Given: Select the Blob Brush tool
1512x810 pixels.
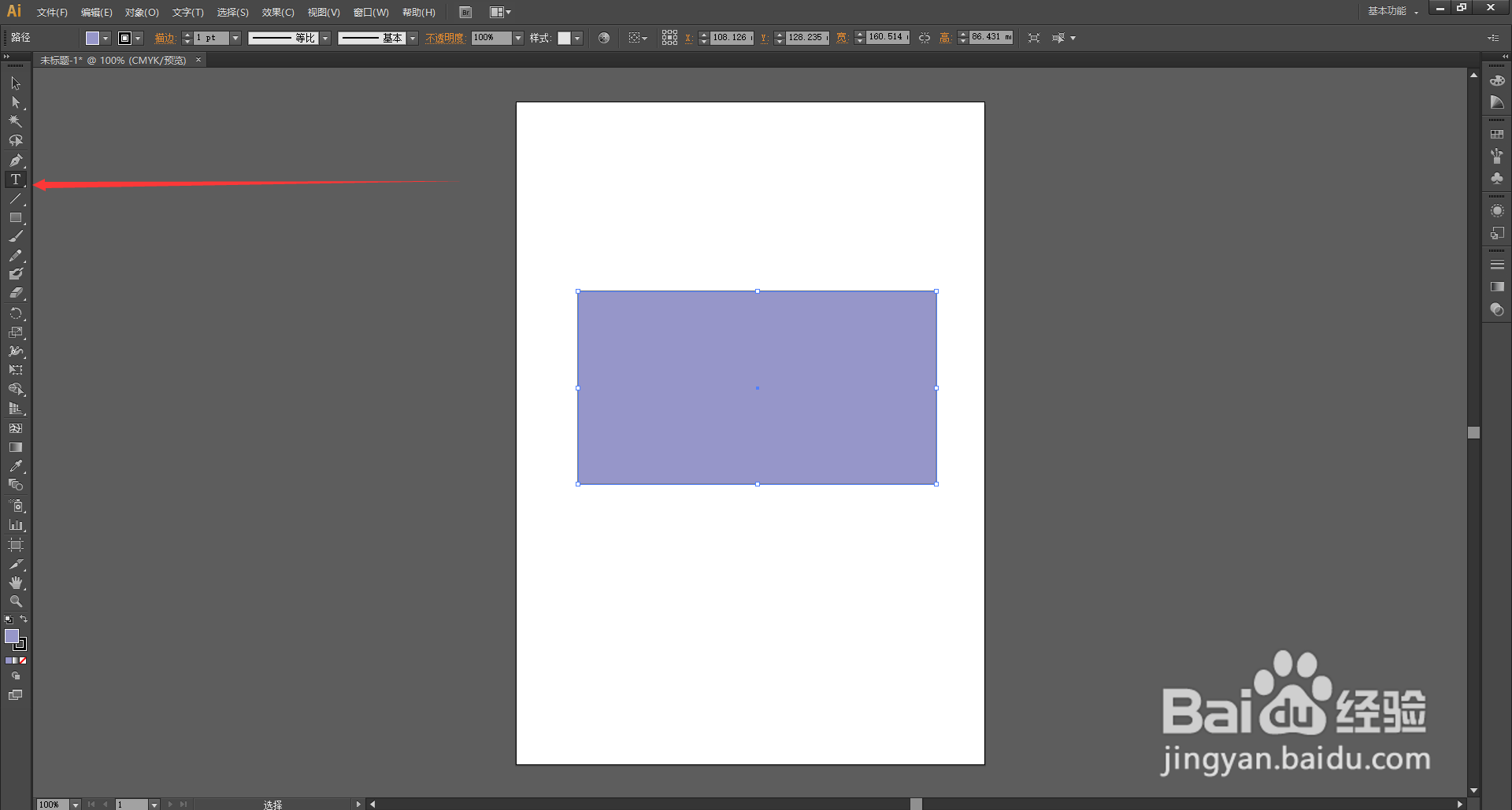Looking at the screenshot, I should click(x=16, y=274).
